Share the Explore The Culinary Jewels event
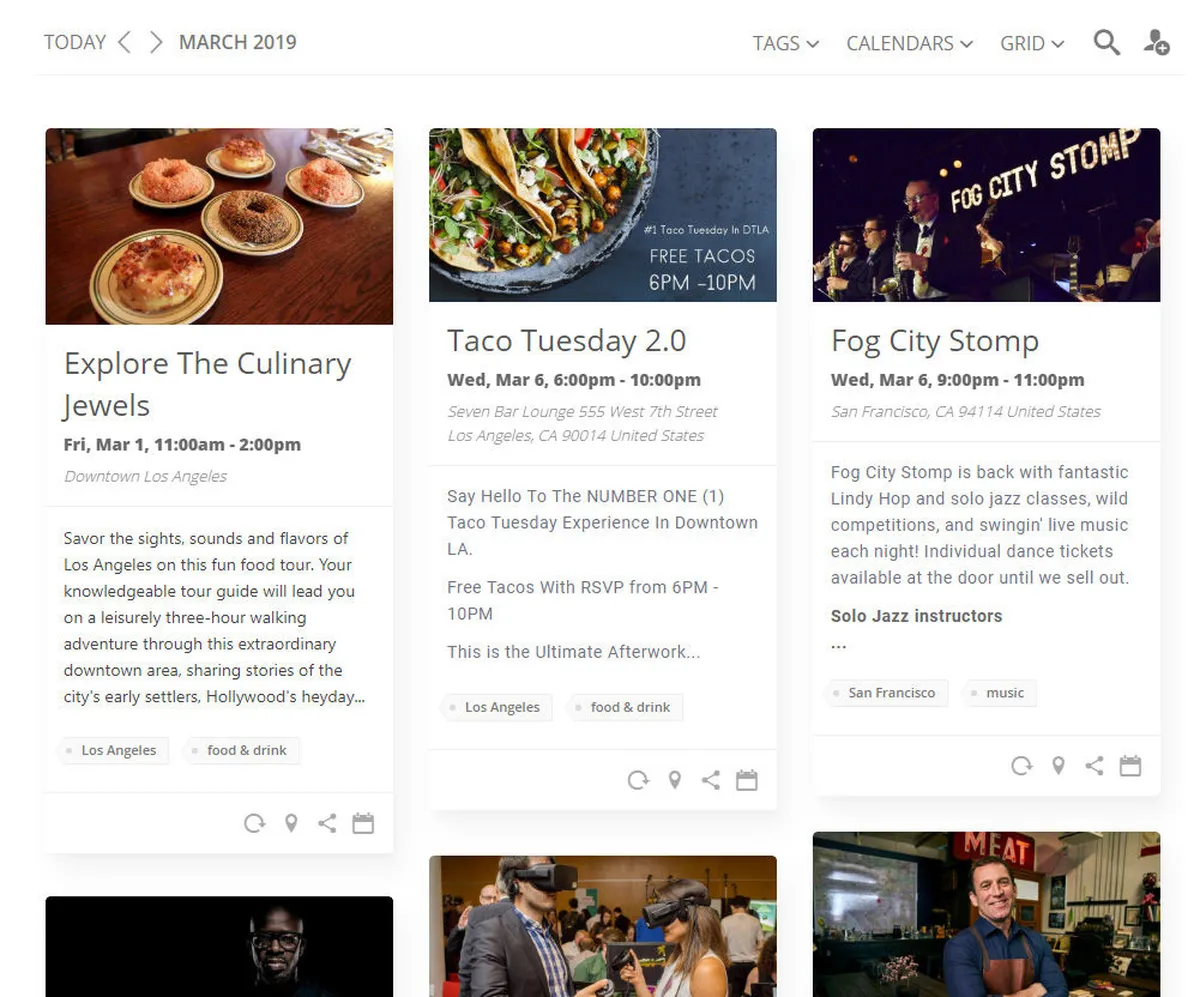Viewport: 1200px width, 997px height. click(327, 823)
